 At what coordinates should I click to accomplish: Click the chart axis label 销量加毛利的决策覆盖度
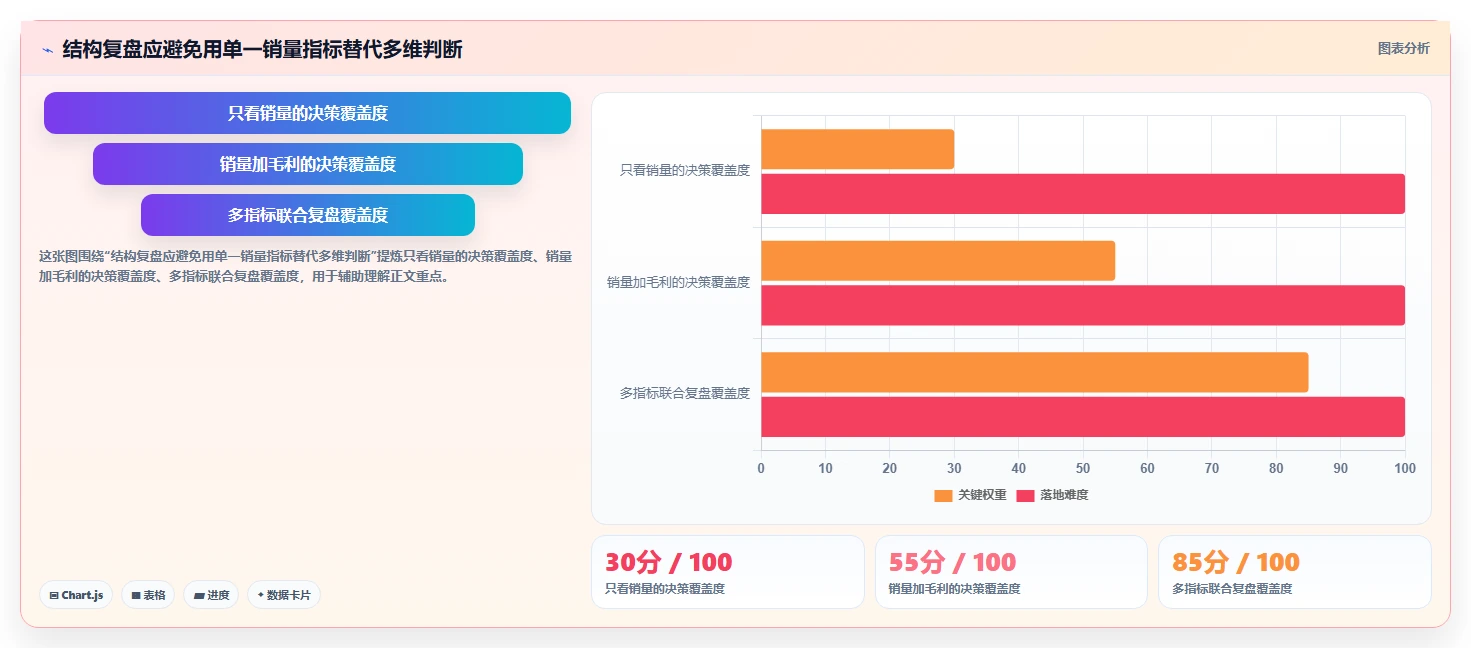pos(678,283)
